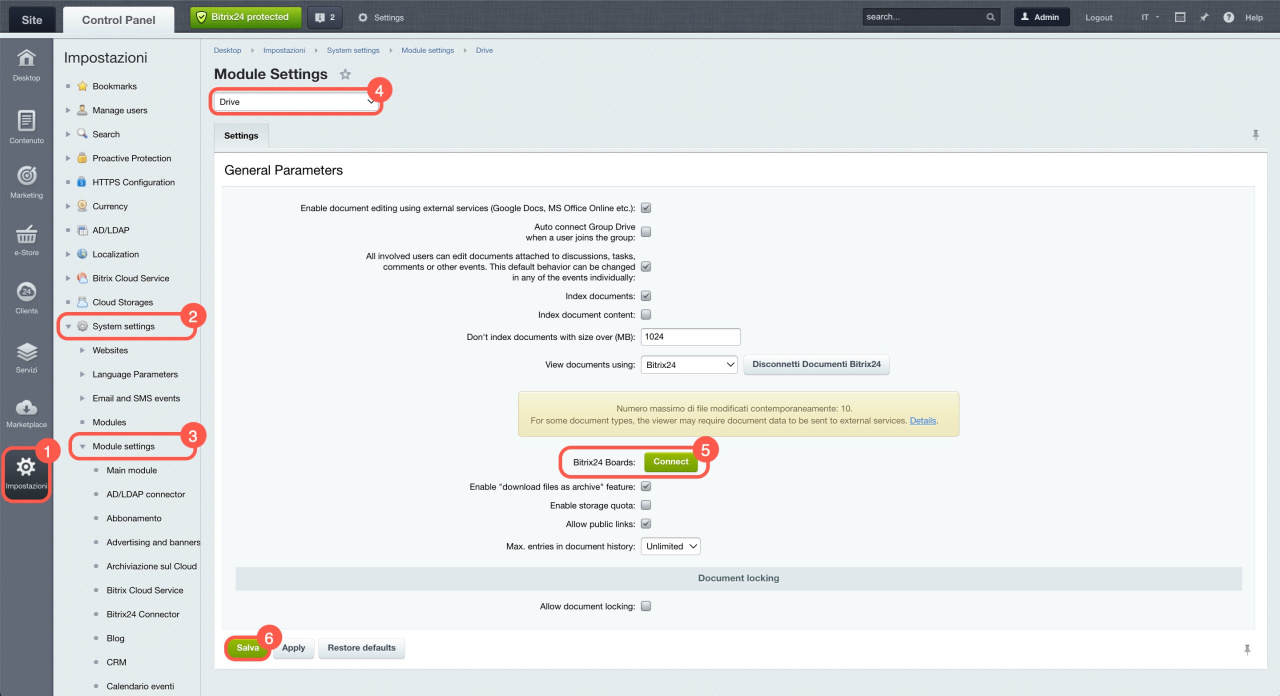Open Main module in settings tree

click(x=131, y=470)
